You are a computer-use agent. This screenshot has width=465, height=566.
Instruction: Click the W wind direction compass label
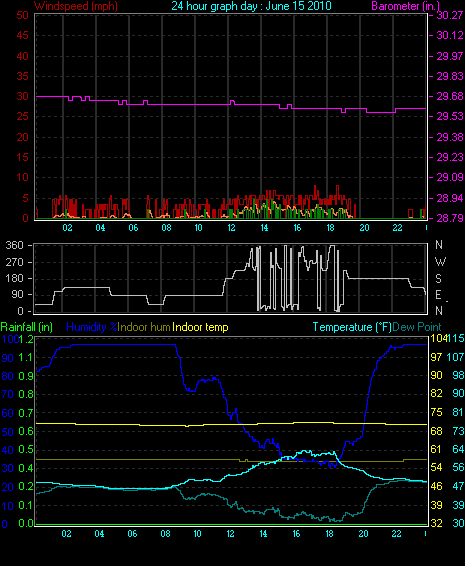click(x=440, y=261)
